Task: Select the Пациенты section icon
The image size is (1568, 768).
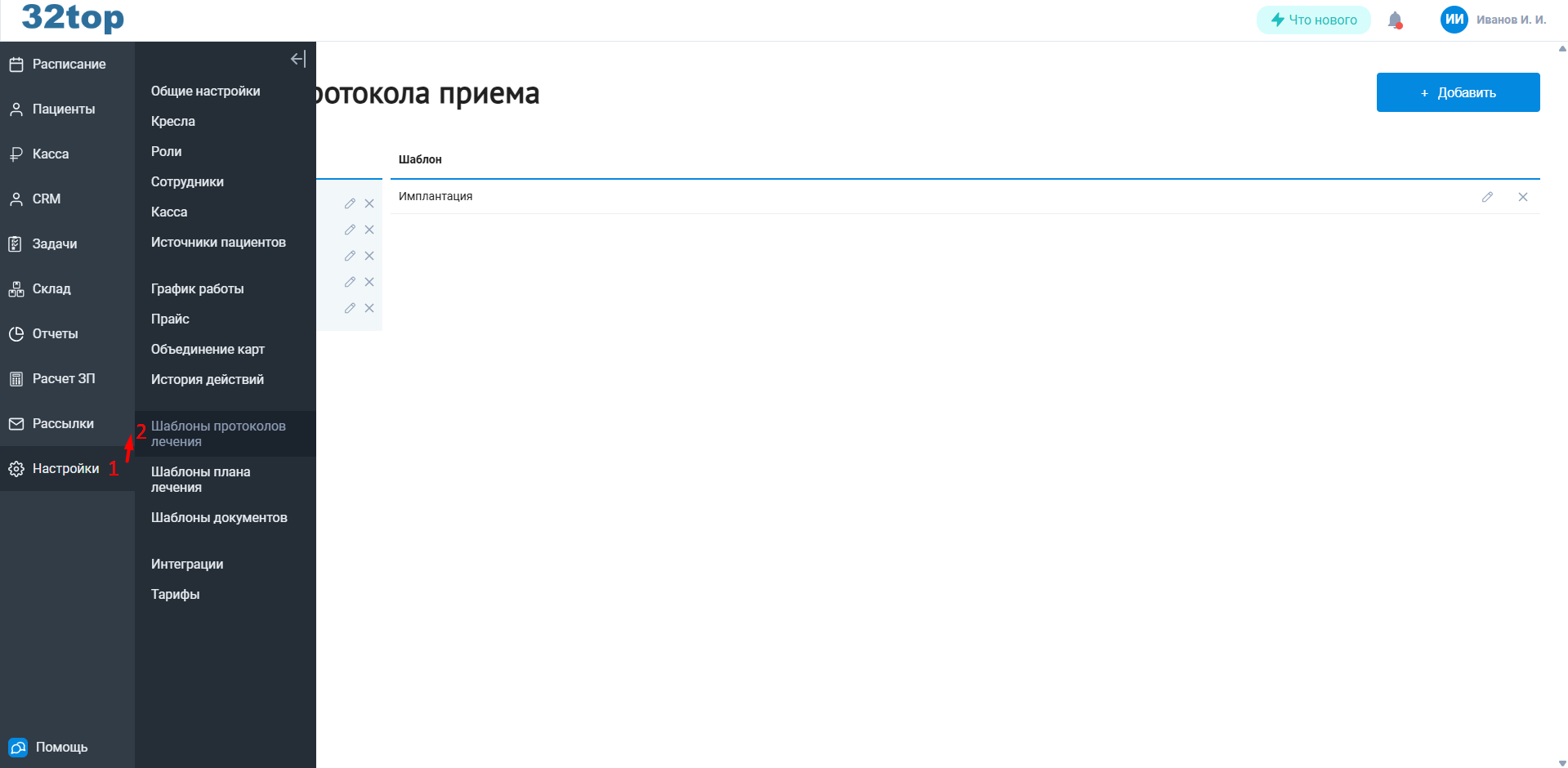Action: coord(63,109)
